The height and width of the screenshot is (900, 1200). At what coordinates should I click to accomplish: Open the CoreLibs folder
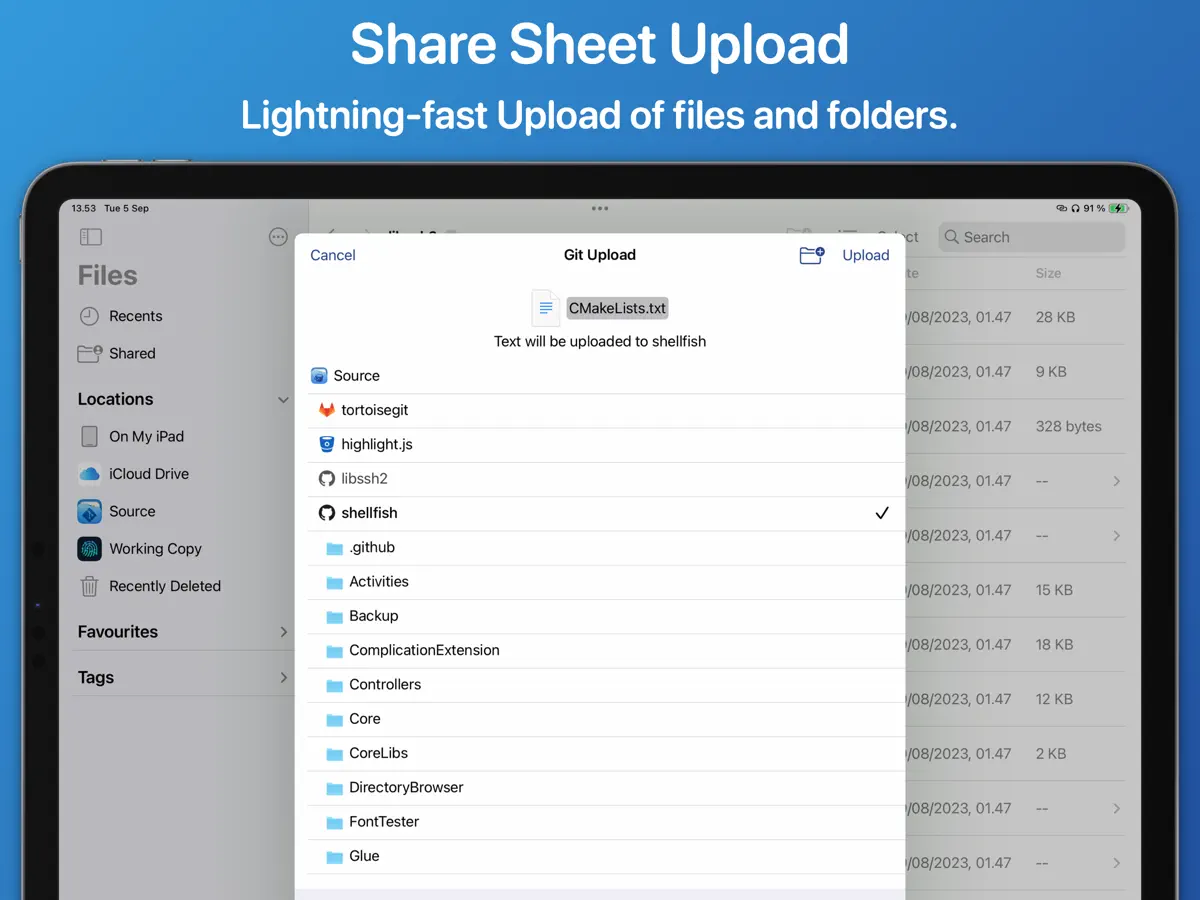coord(600,754)
